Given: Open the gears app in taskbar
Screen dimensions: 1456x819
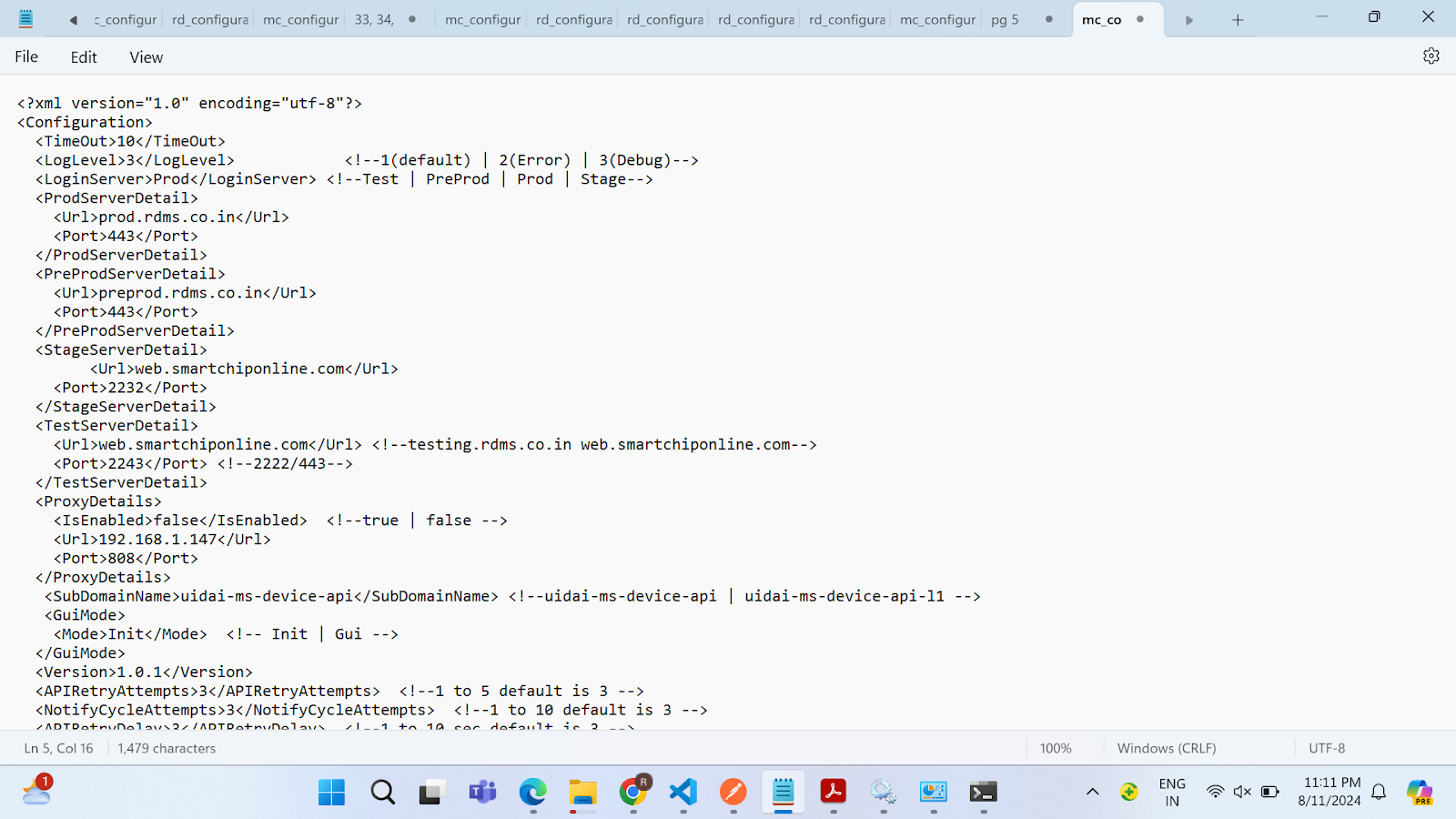Looking at the screenshot, I should tap(884, 793).
